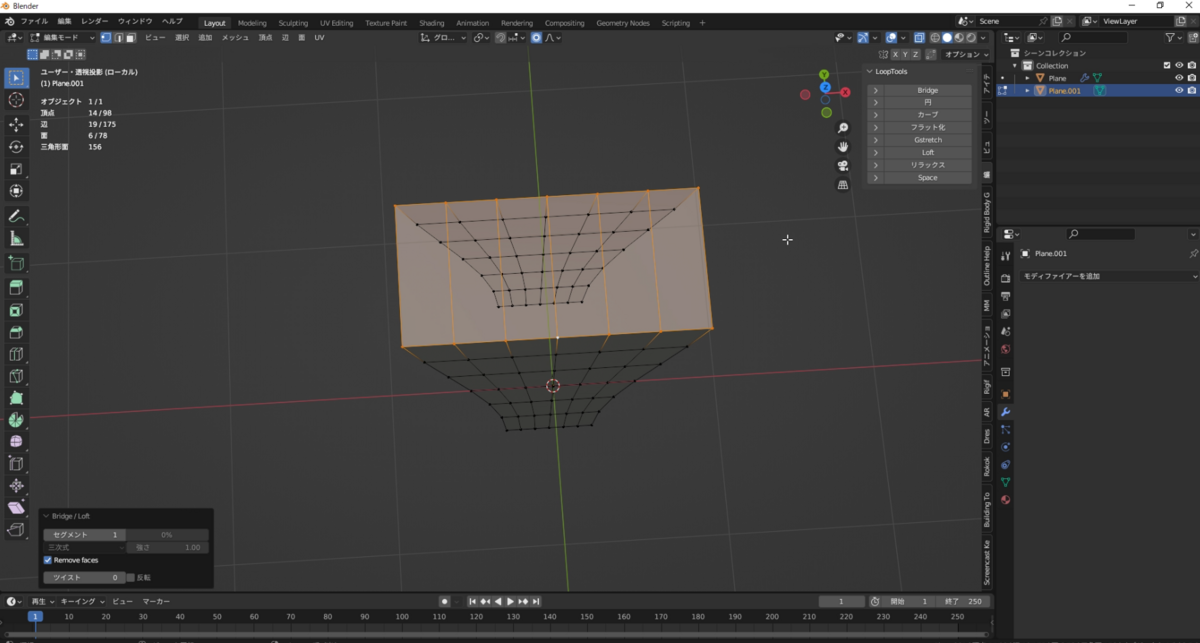Uncheck the Remove faces checkbox
The height and width of the screenshot is (643, 1200).
point(48,560)
